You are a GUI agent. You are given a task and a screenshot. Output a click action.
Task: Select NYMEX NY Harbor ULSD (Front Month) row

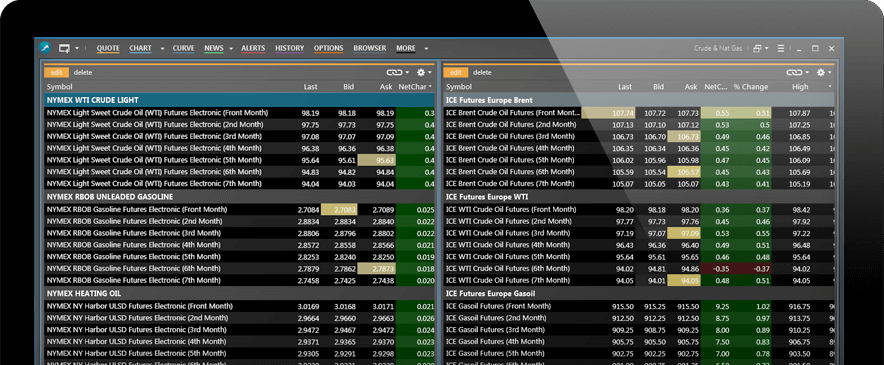tap(240, 306)
